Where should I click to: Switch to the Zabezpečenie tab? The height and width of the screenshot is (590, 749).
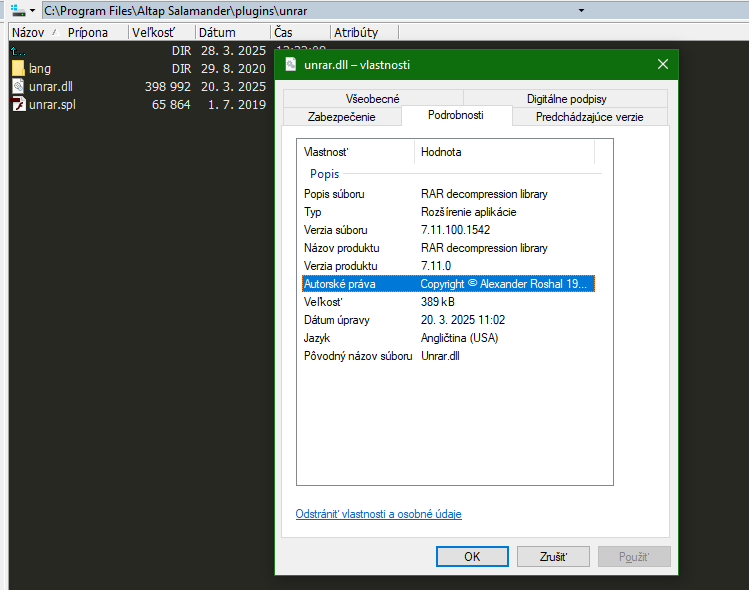pos(342,117)
